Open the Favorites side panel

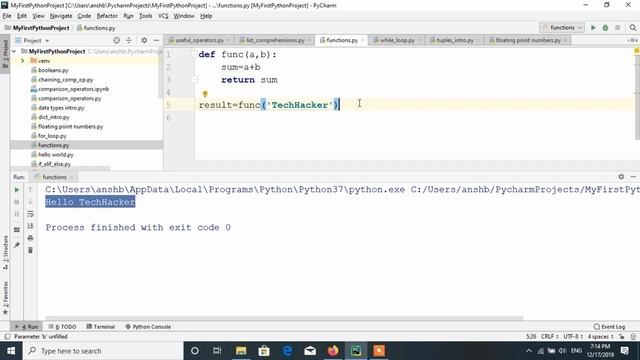(x=5, y=298)
